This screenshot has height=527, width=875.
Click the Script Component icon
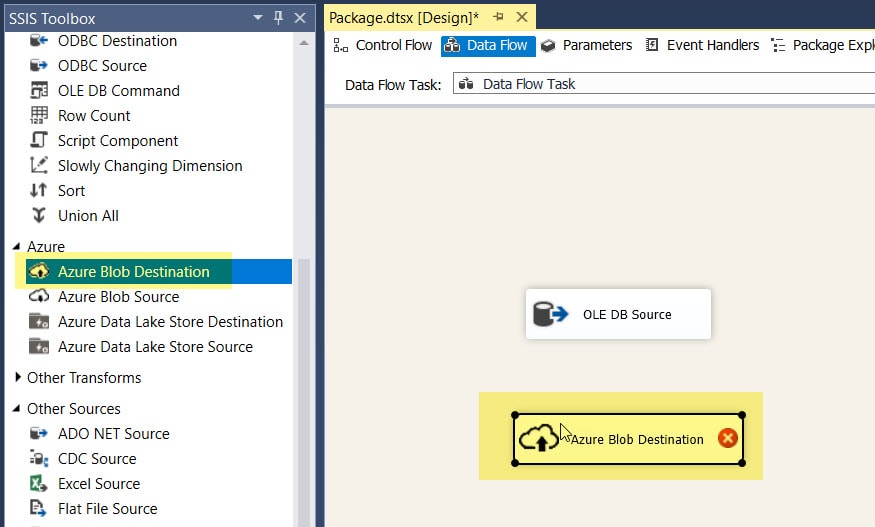point(39,140)
